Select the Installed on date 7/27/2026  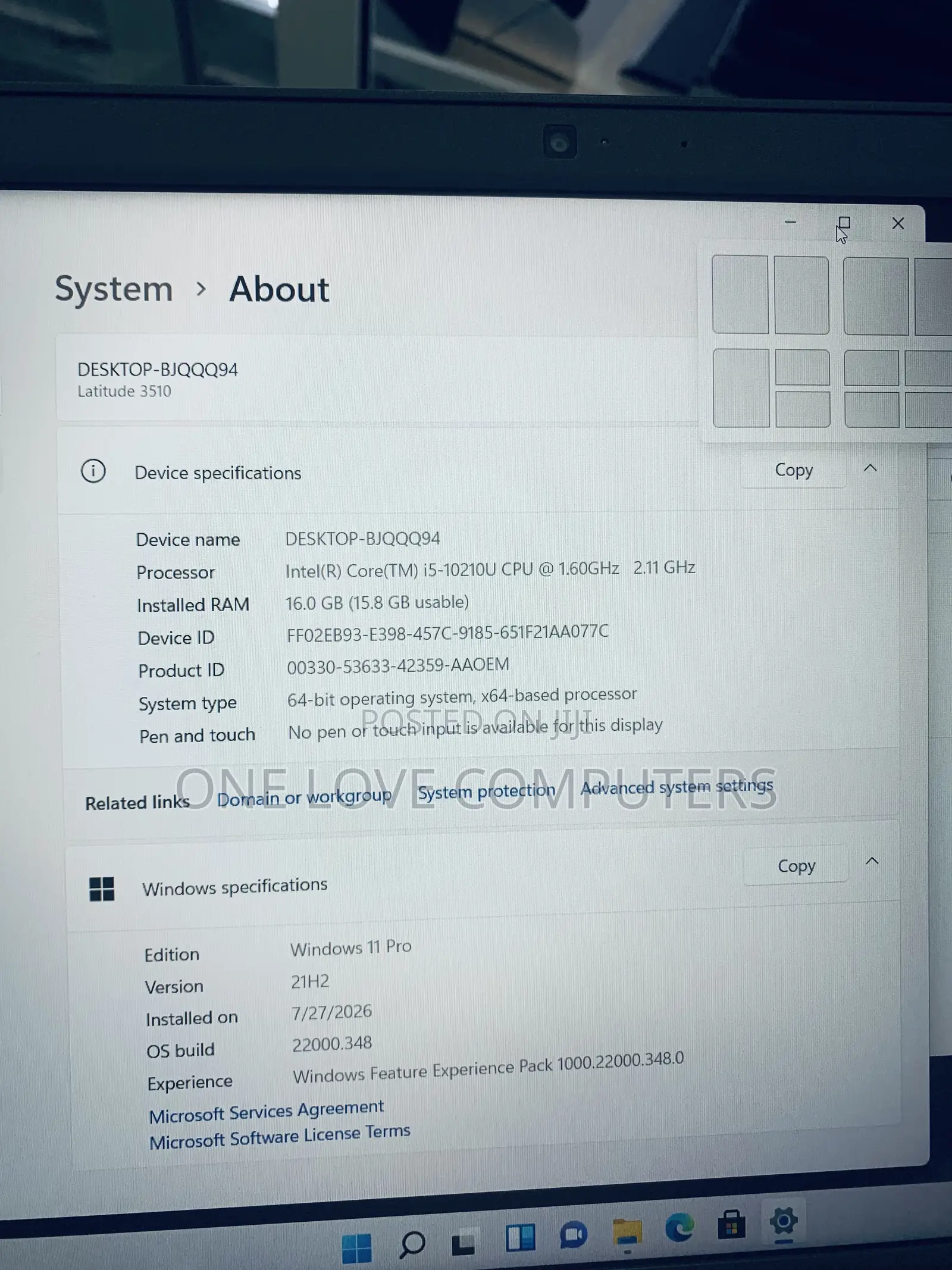point(331,1012)
